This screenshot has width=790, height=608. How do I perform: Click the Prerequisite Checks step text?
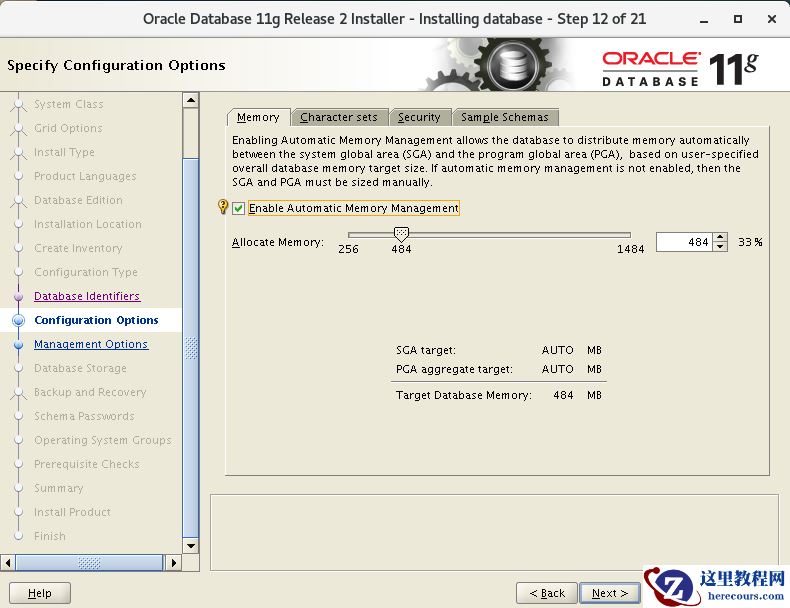(87, 464)
